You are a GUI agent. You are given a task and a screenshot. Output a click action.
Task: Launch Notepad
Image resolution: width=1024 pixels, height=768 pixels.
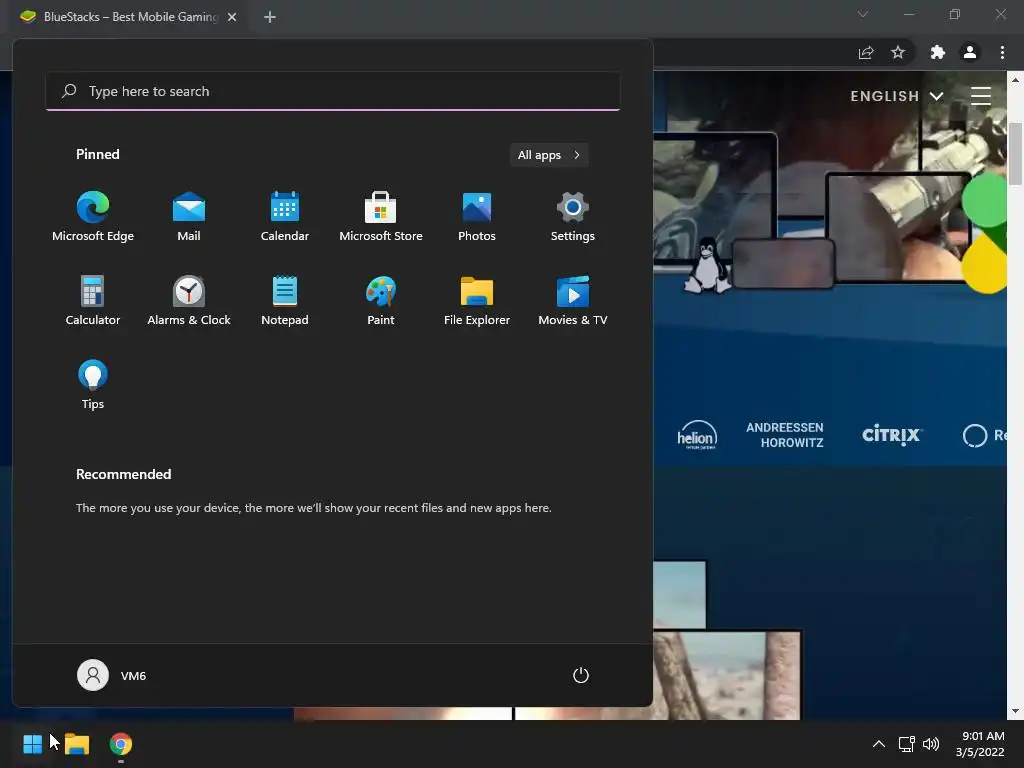click(285, 300)
